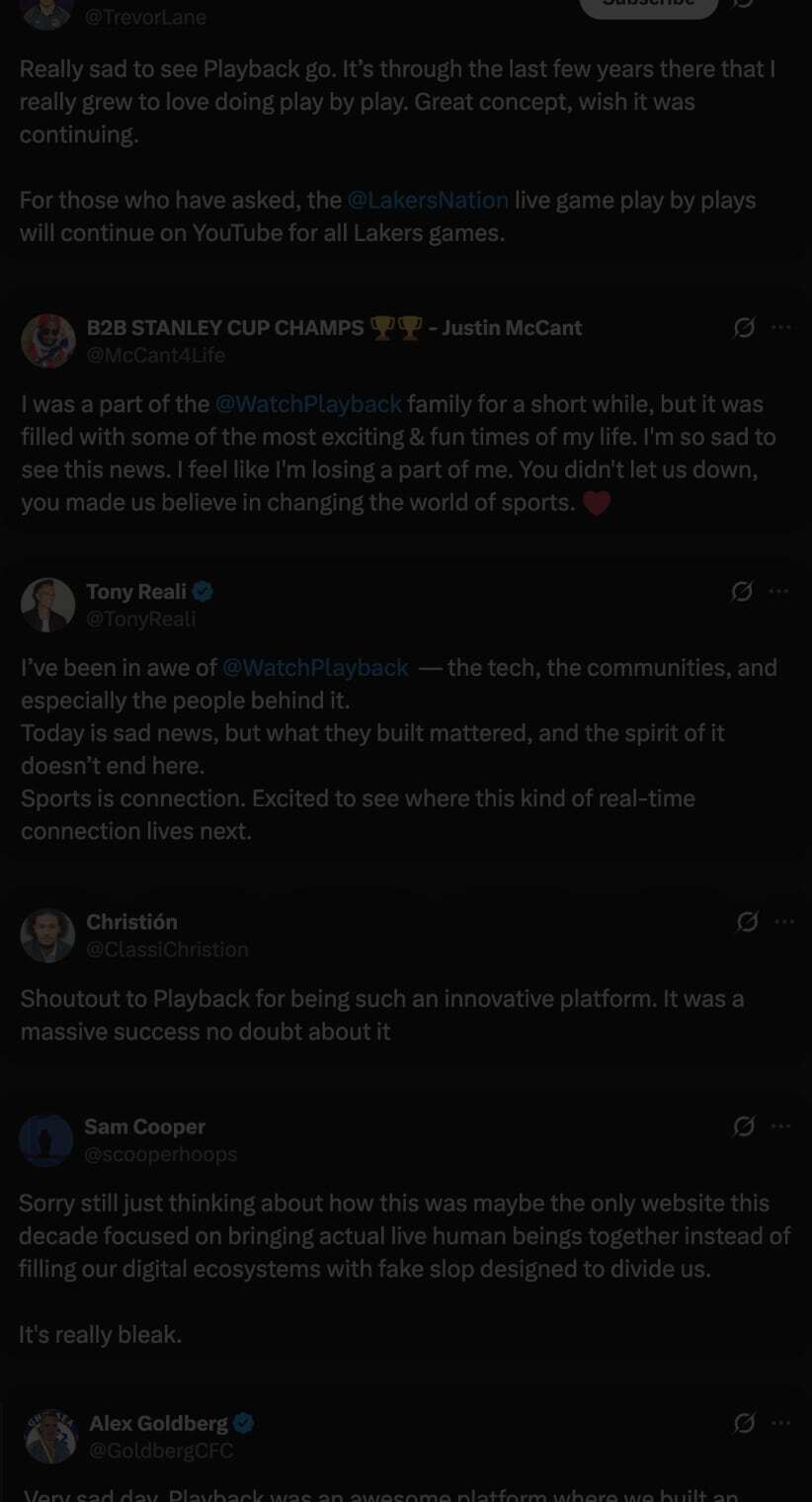Click the Grok icon on Sam Cooper's post
Image resolution: width=812 pixels, height=1502 pixels.
click(744, 1126)
